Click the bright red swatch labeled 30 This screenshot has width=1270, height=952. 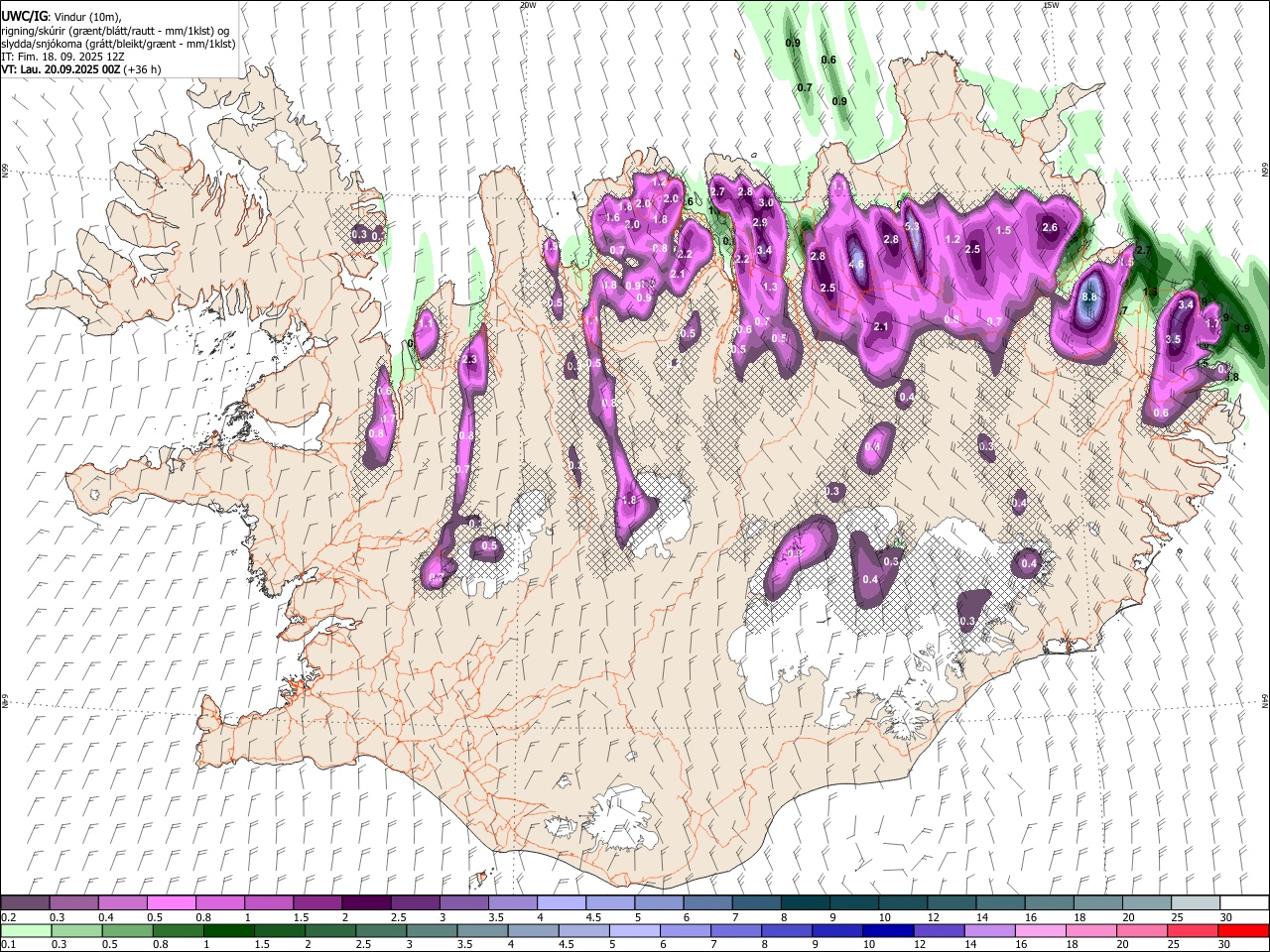[x=1243, y=930]
